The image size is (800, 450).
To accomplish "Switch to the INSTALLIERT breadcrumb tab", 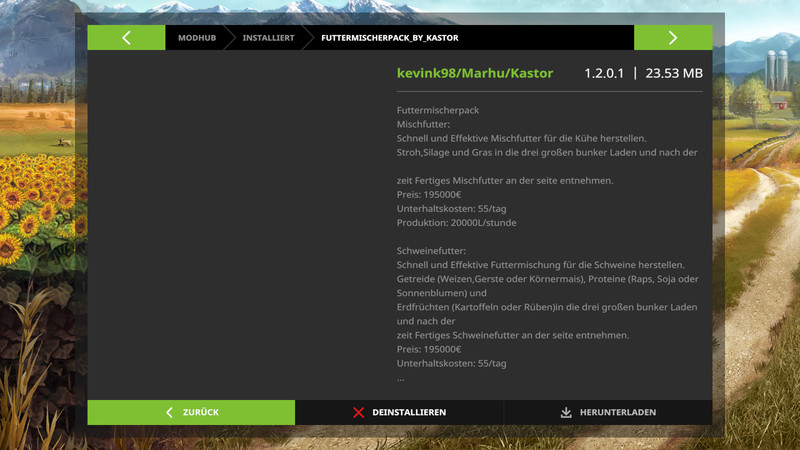I will click(x=268, y=38).
